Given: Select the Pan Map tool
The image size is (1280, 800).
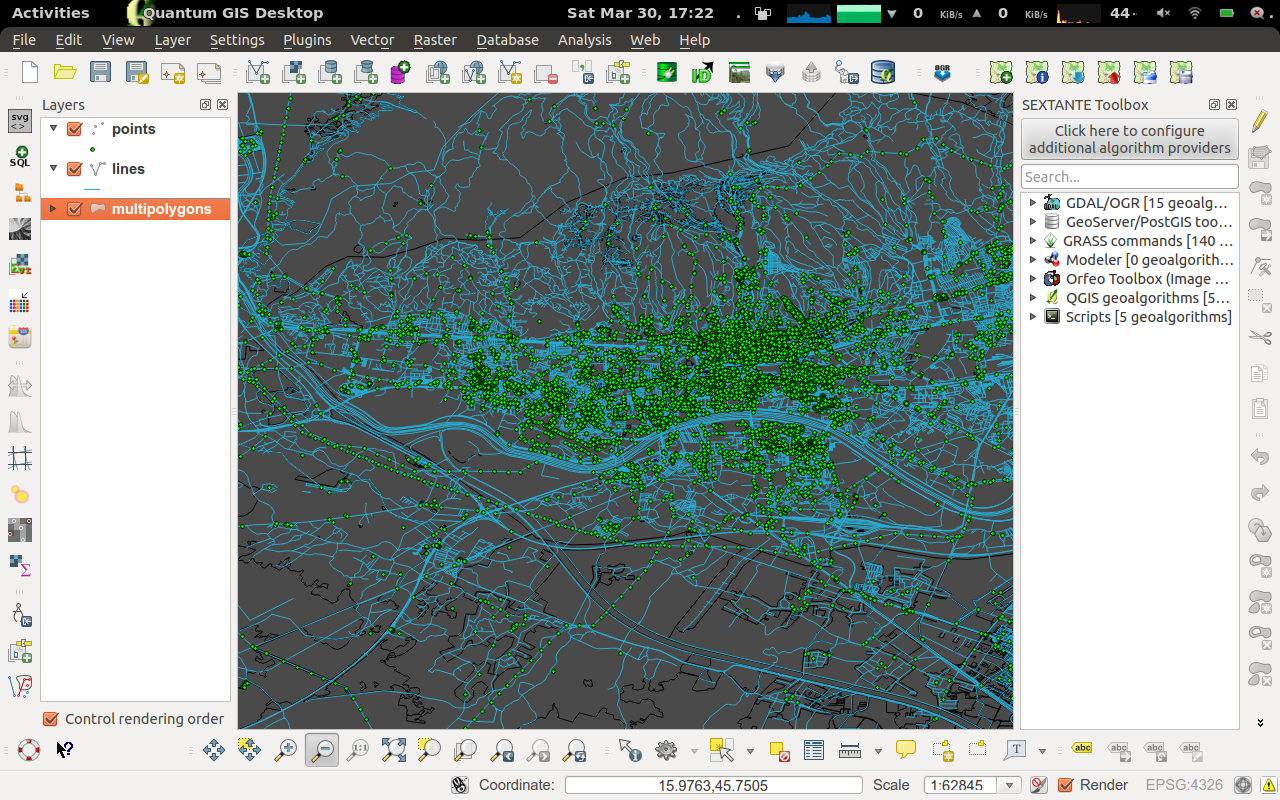Looking at the screenshot, I should (x=214, y=750).
